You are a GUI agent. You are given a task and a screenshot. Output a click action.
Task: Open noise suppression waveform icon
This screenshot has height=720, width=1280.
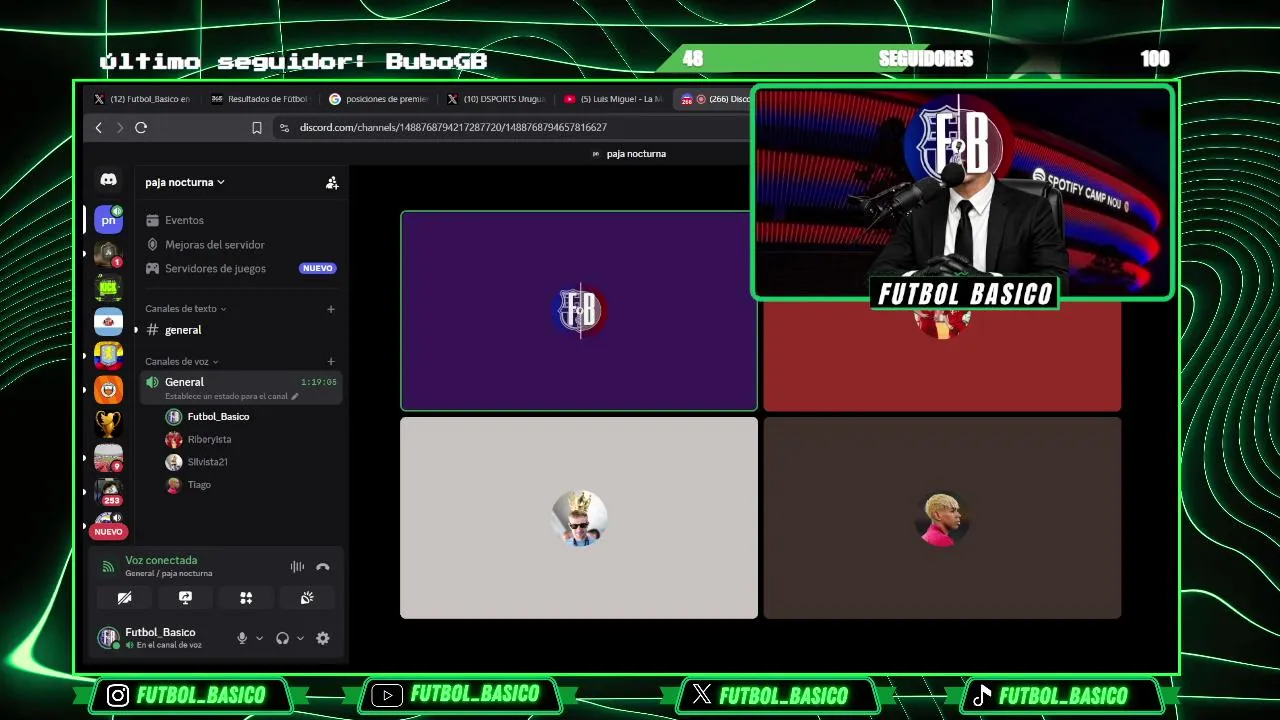(x=297, y=567)
